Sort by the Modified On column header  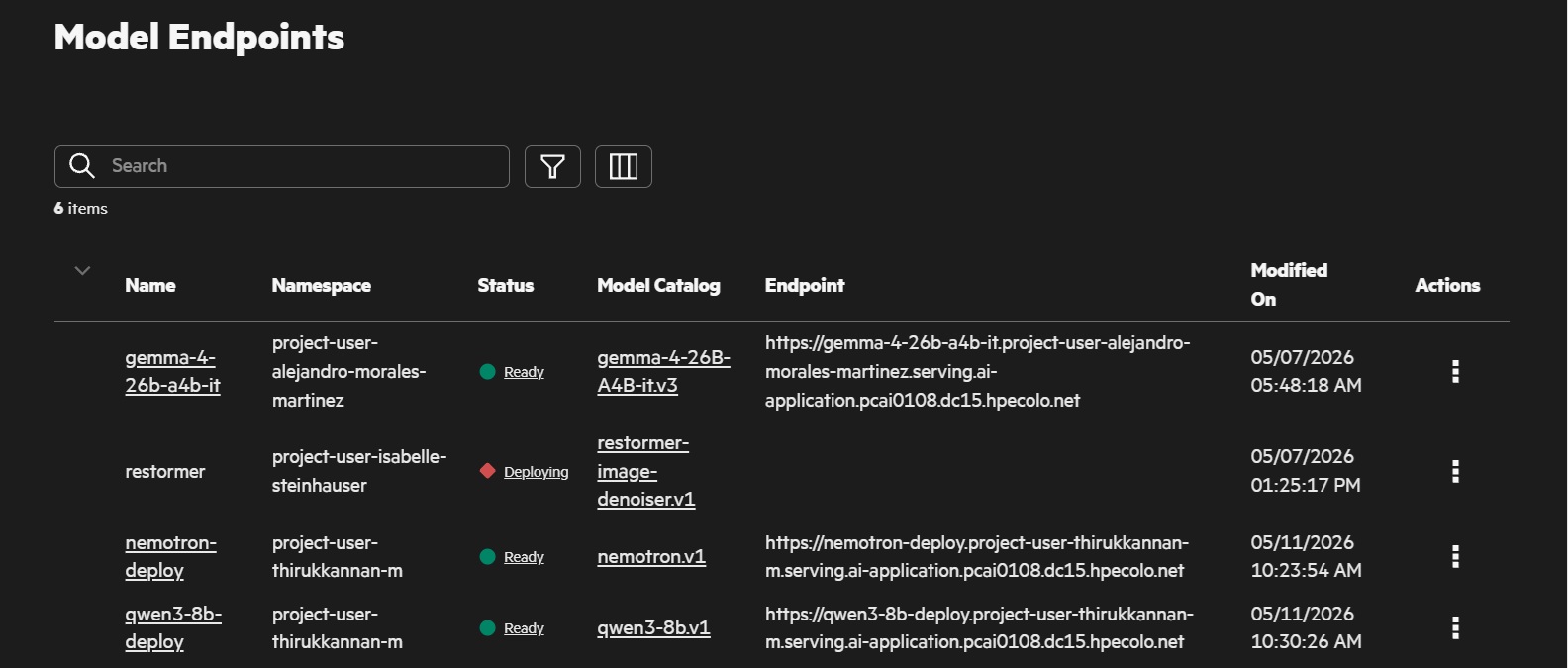[x=1289, y=285]
